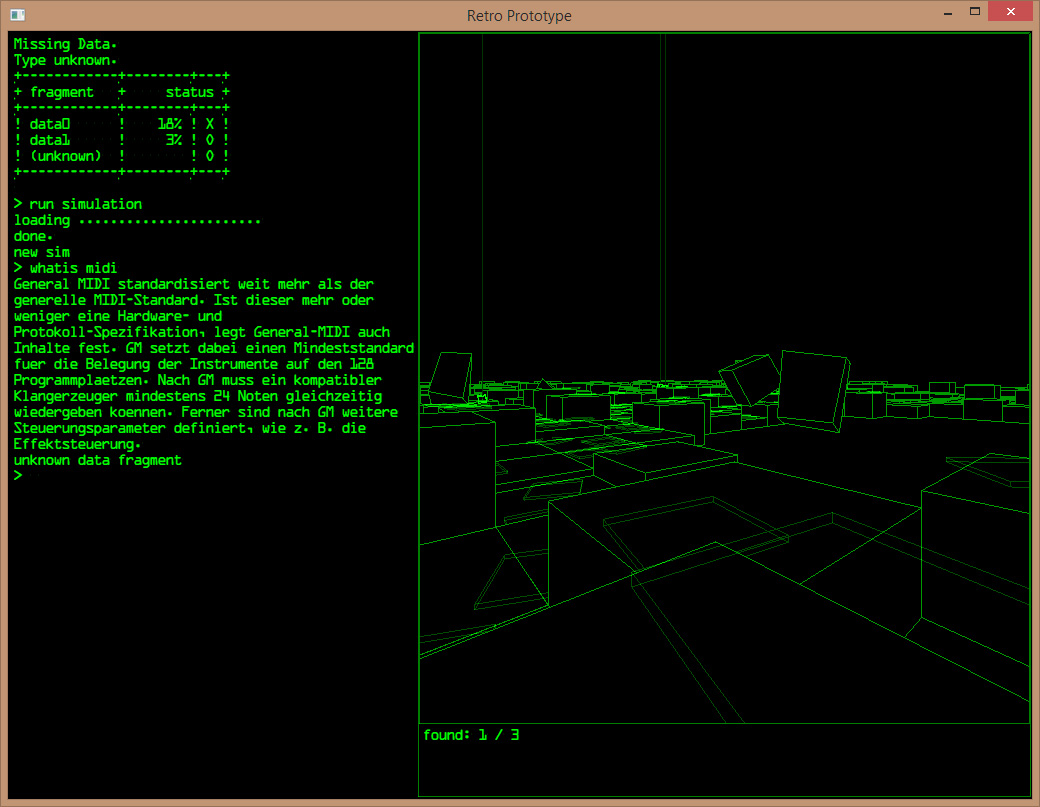Click the 'found: 1 / 3' counter
Screen dimensions: 1040x807
471,735
